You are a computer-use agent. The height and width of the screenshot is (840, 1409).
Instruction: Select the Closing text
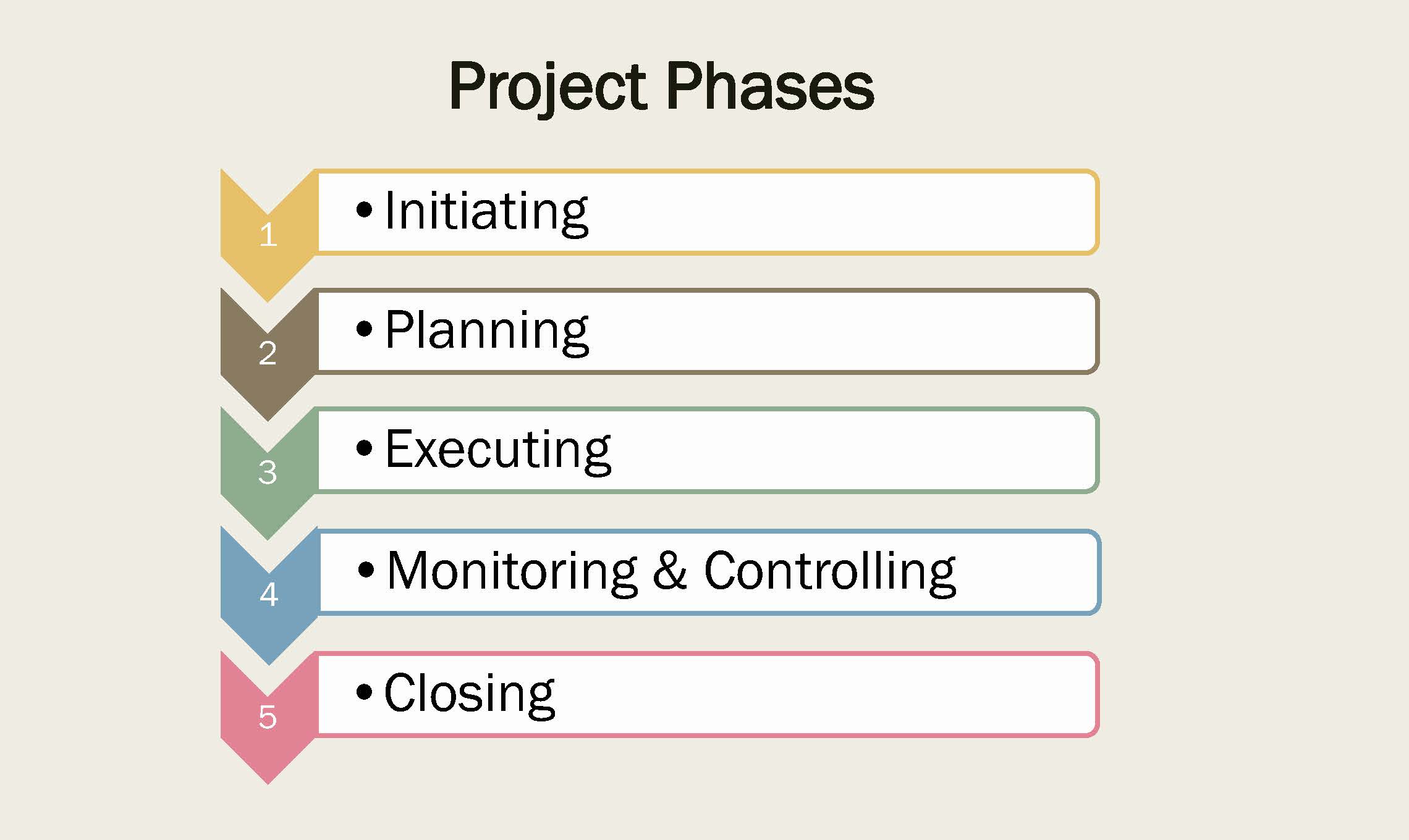pos(470,695)
